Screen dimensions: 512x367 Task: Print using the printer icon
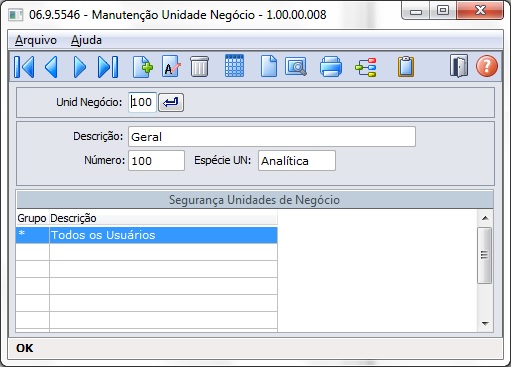click(331, 67)
